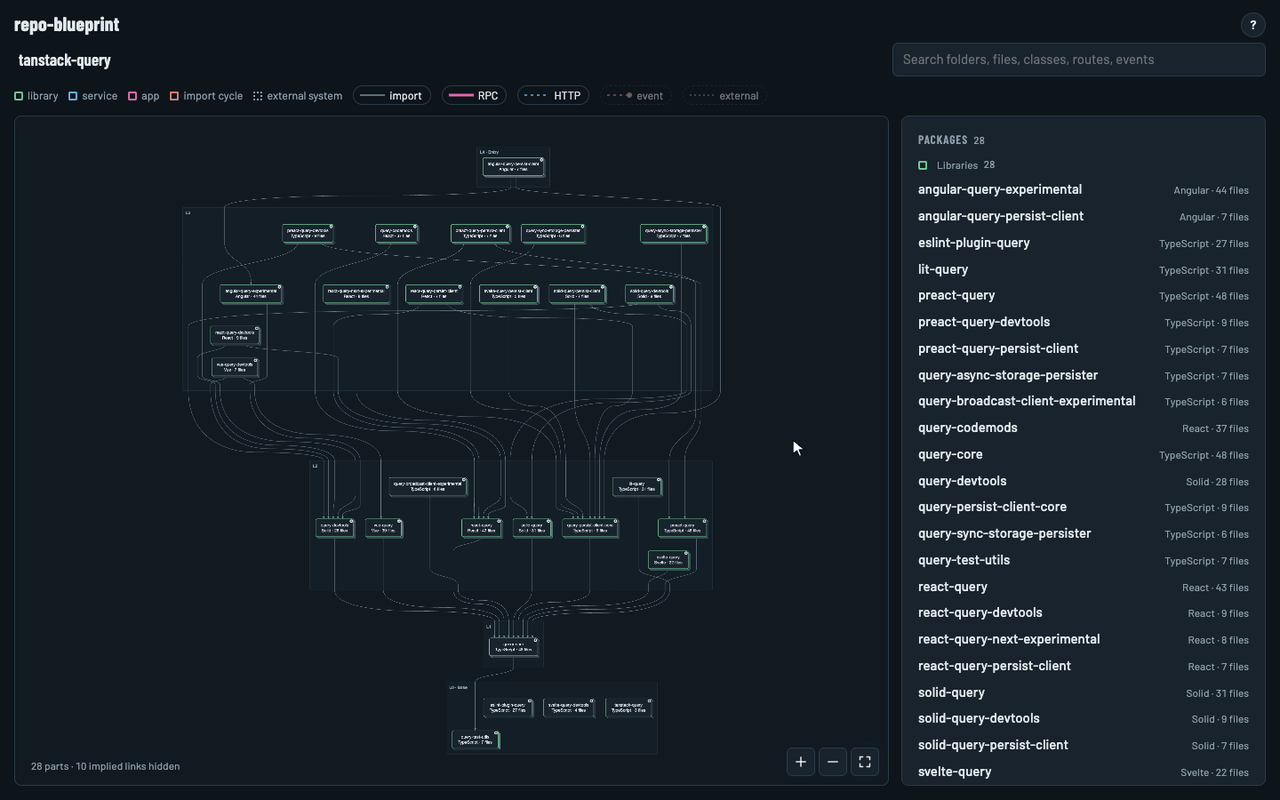Click the lit-query node in the graph

tap(637, 487)
